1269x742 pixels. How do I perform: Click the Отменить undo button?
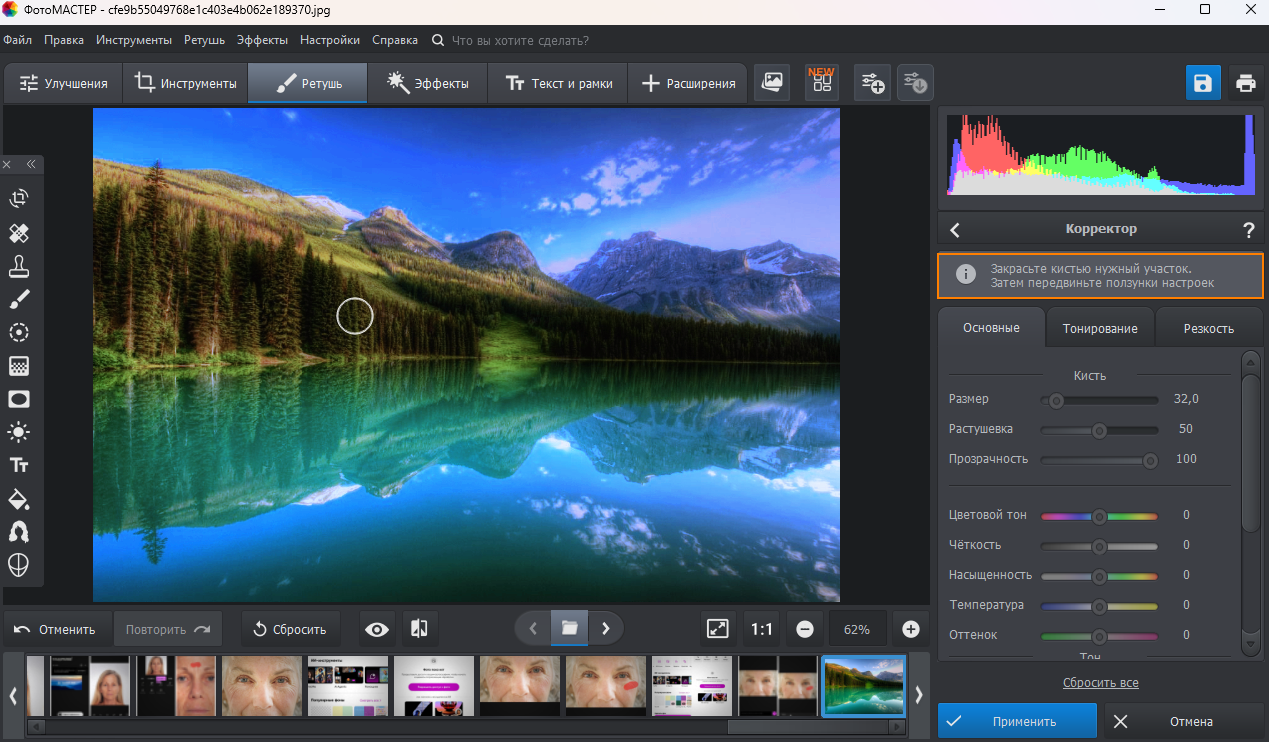57,629
